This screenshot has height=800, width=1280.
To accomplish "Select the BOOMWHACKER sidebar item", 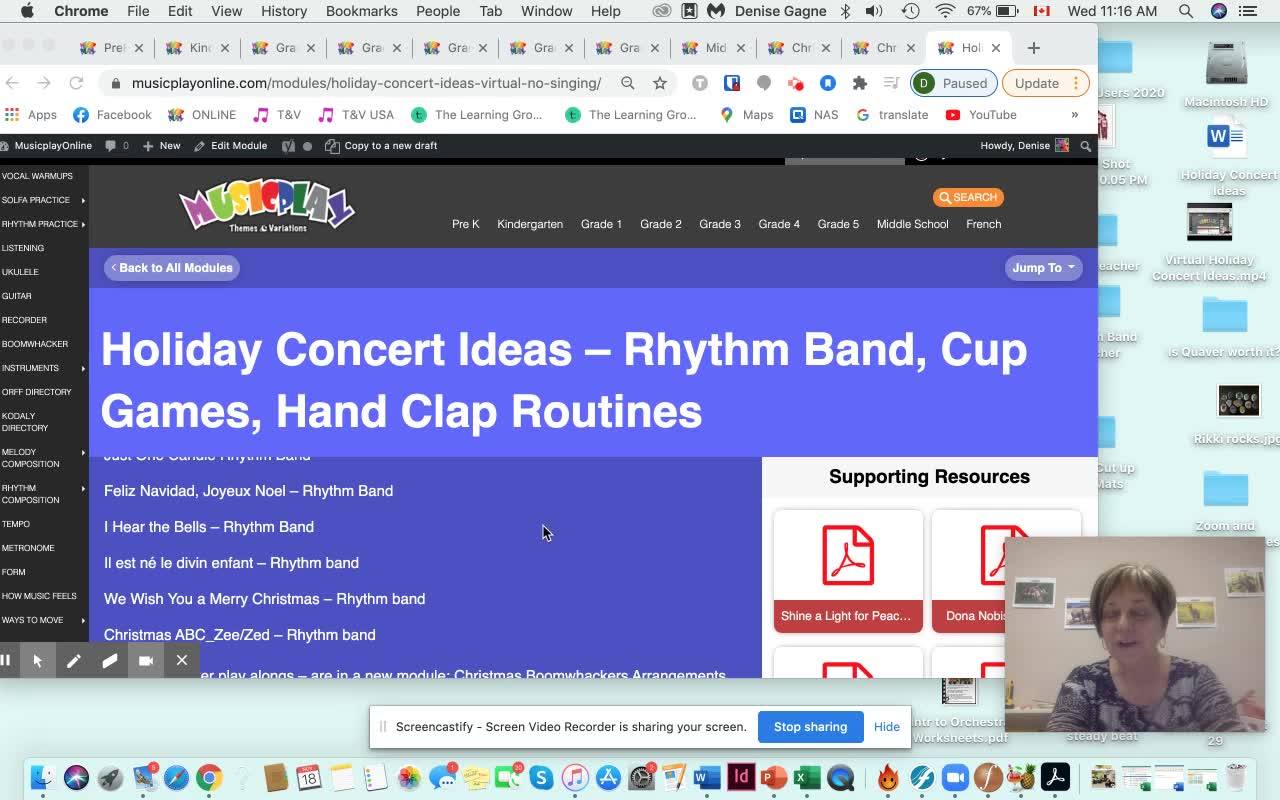I will [x=35, y=344].
